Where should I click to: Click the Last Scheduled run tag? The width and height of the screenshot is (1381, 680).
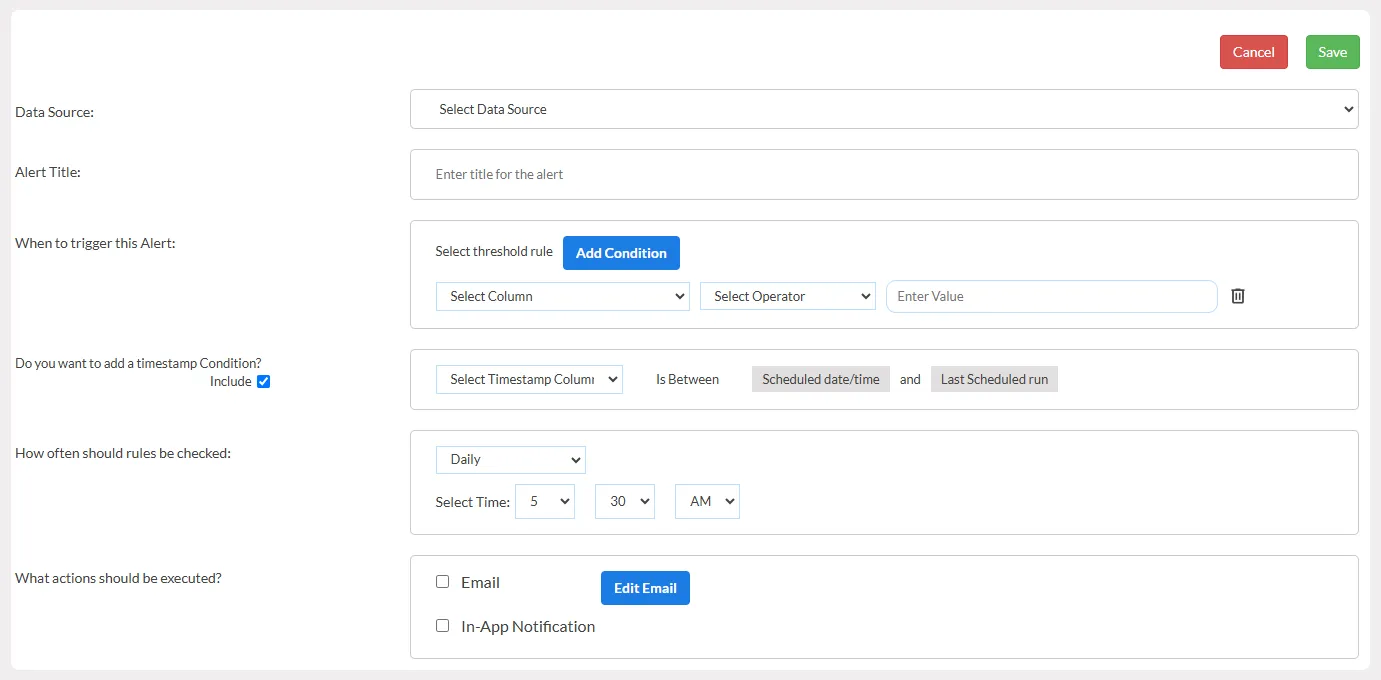(993, 379)
